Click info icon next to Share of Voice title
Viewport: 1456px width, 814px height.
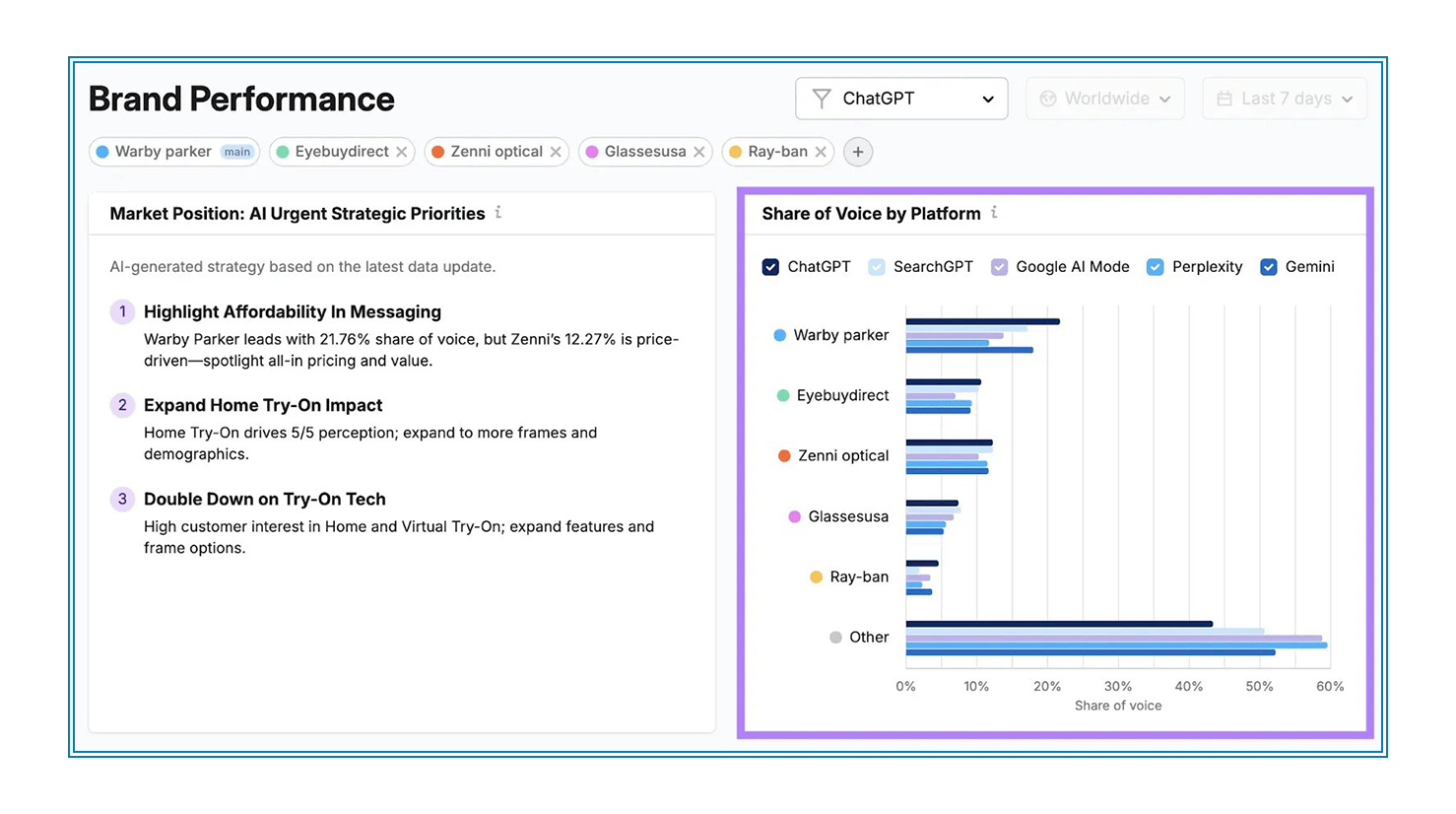click(x=994, y=212)
